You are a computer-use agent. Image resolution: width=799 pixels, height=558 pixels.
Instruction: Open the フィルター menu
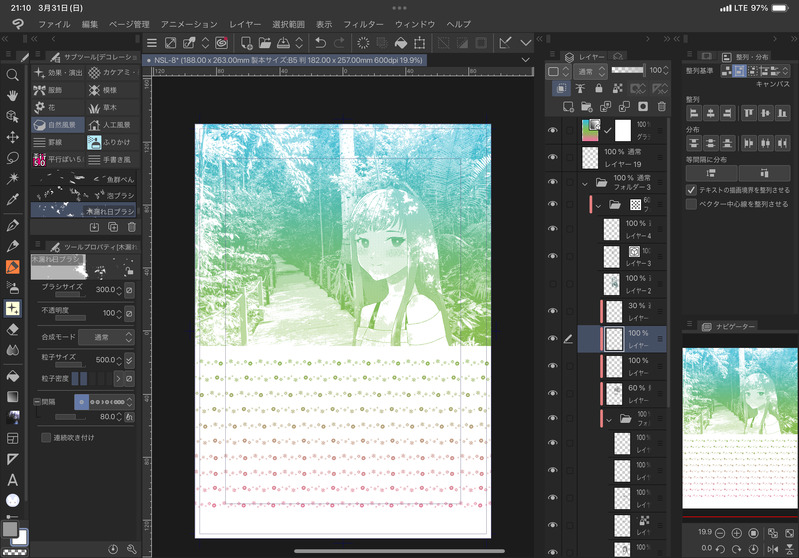(x=363, y=24)
